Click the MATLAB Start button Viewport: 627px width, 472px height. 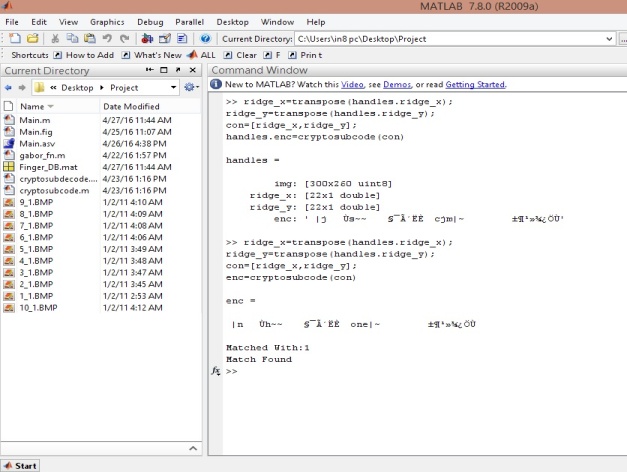coord(20,466)
